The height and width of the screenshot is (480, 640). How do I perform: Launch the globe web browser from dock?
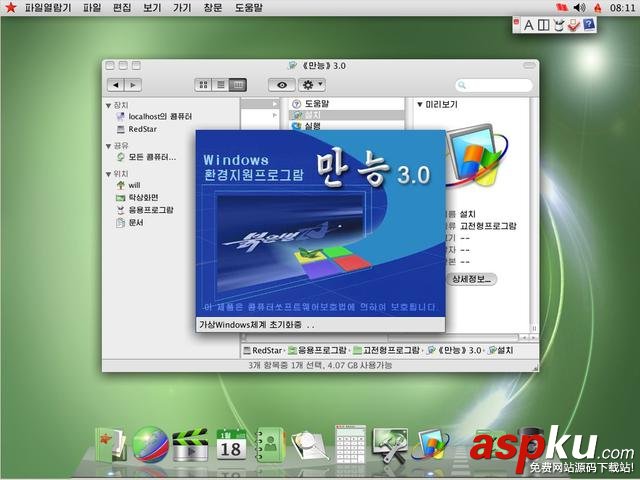click(x=151, y=444)
